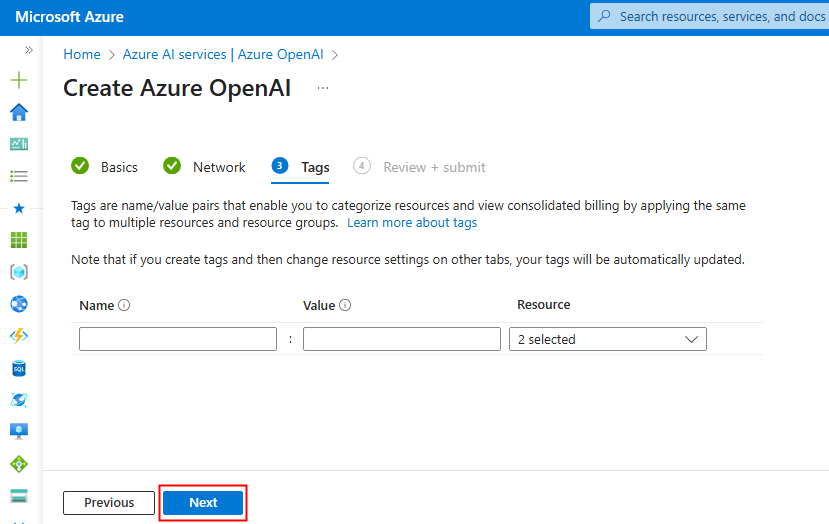
Task: Open the ellipsis menu beside page title
Action: point(323,88)
